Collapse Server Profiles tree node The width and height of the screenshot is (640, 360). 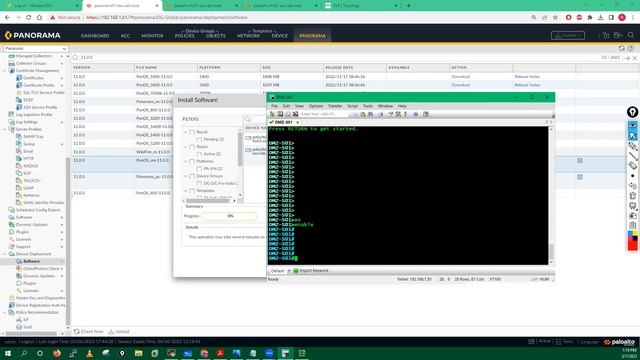tap(5, 129)
